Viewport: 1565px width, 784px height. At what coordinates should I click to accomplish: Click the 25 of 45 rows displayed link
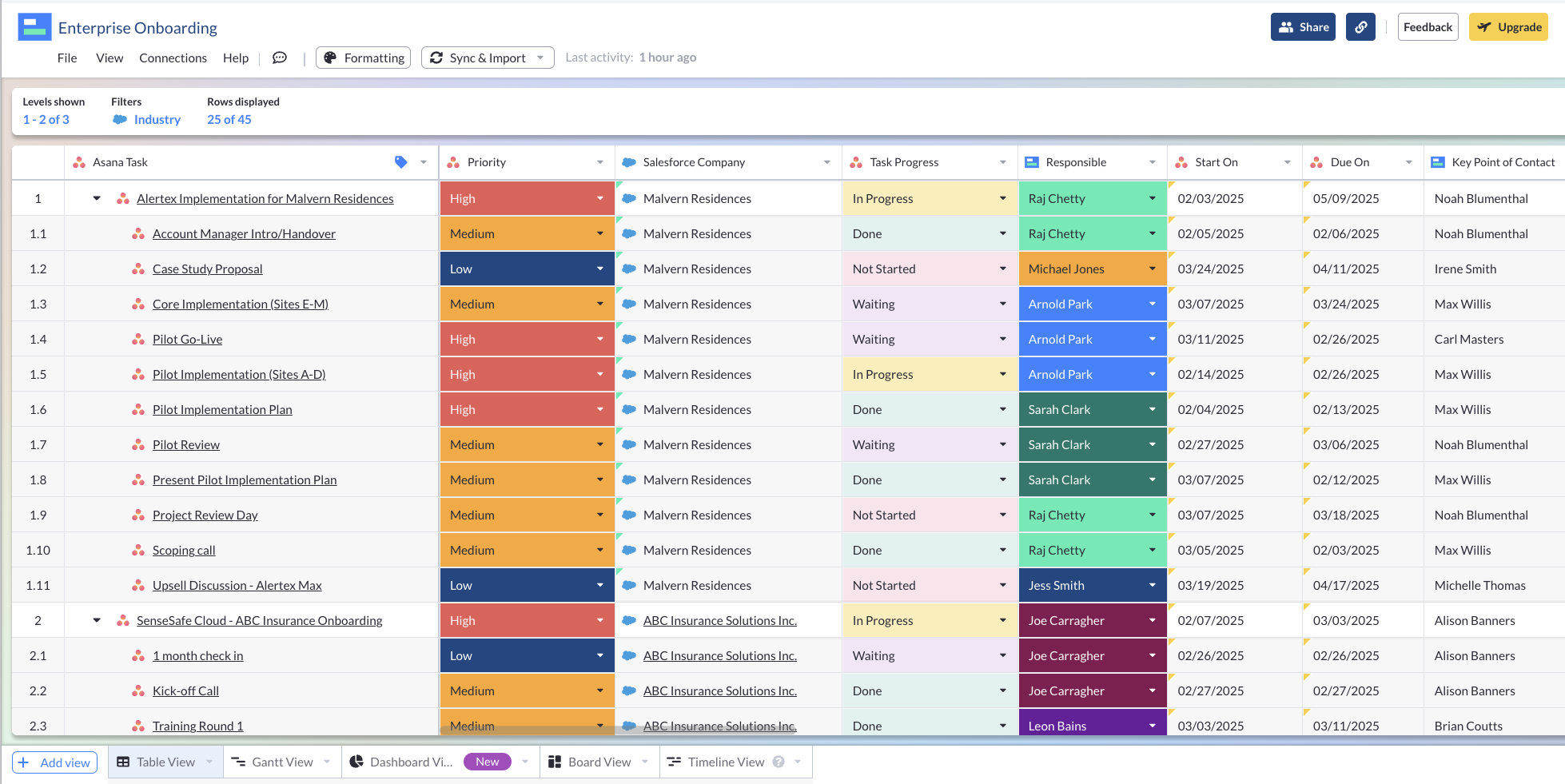click(x=229, y=120)
